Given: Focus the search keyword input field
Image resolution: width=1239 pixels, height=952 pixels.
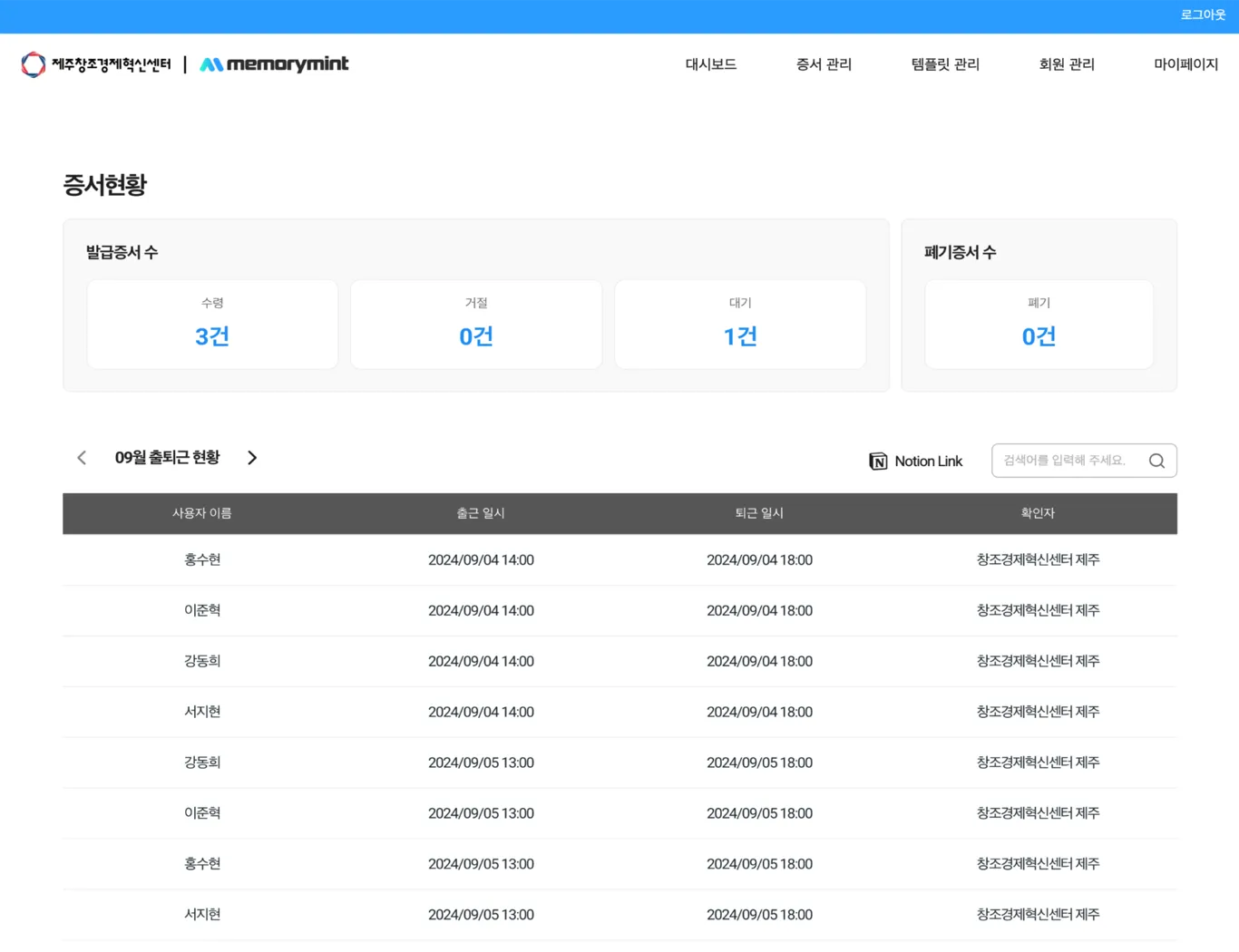Looking at the screenshot, I should click(x=1084, y=461).
